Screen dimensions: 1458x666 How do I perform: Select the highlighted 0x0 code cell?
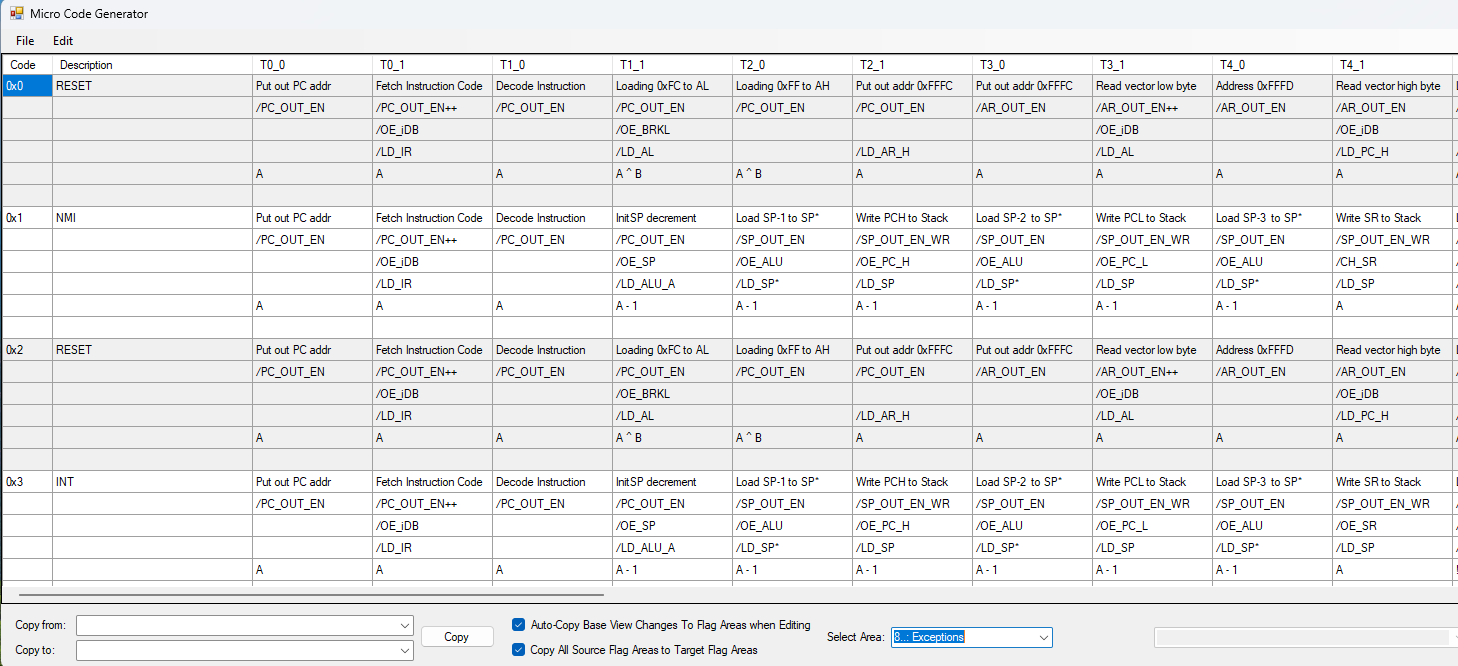[26, 86]
